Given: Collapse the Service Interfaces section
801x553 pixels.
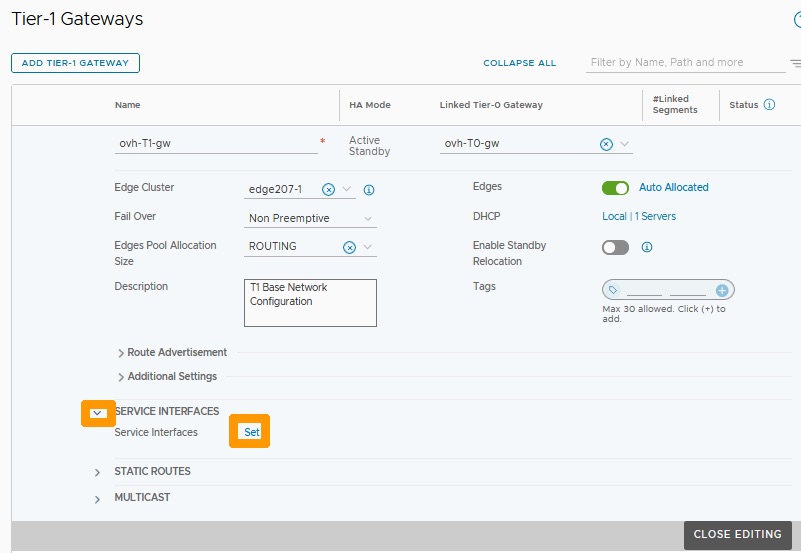Looking at the screenshot, I should pos(97,413).
